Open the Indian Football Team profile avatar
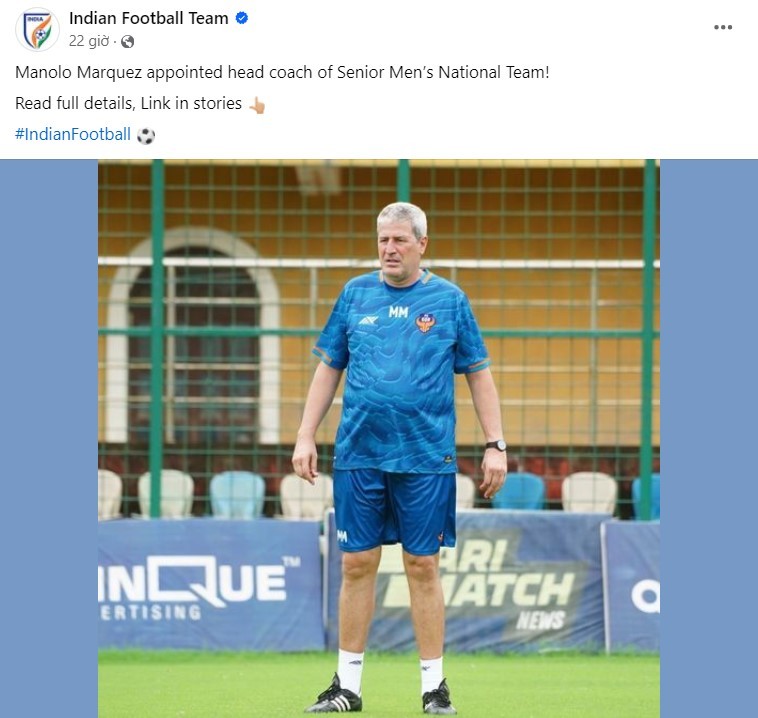 coord(37,29)
